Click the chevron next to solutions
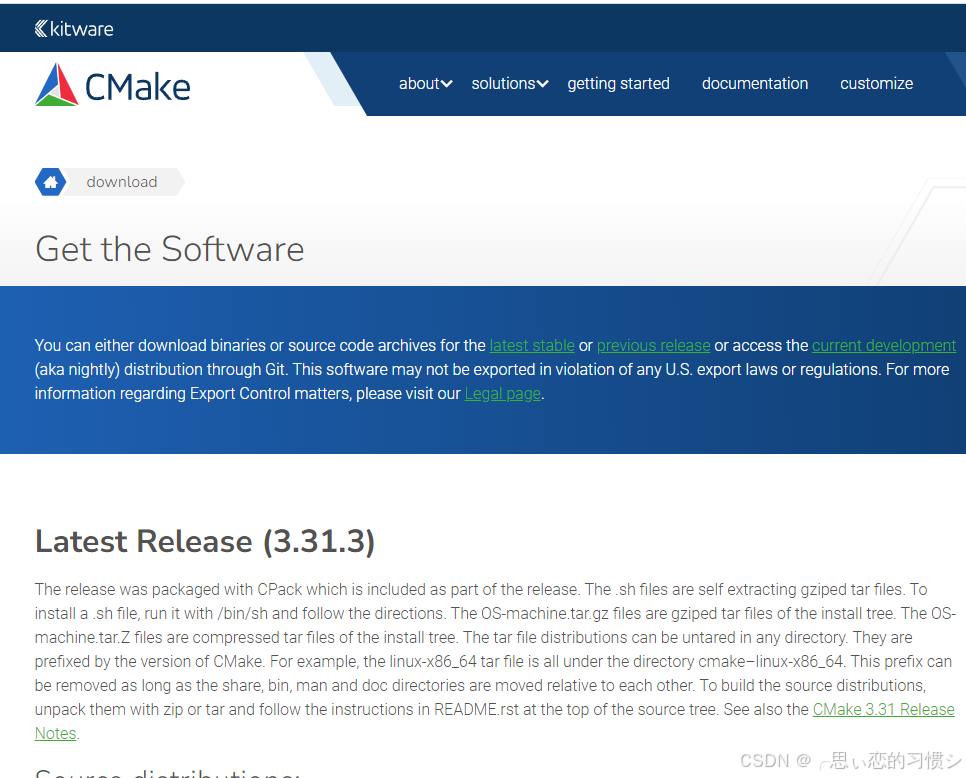The image size is (966, 778). coord(543,84)
